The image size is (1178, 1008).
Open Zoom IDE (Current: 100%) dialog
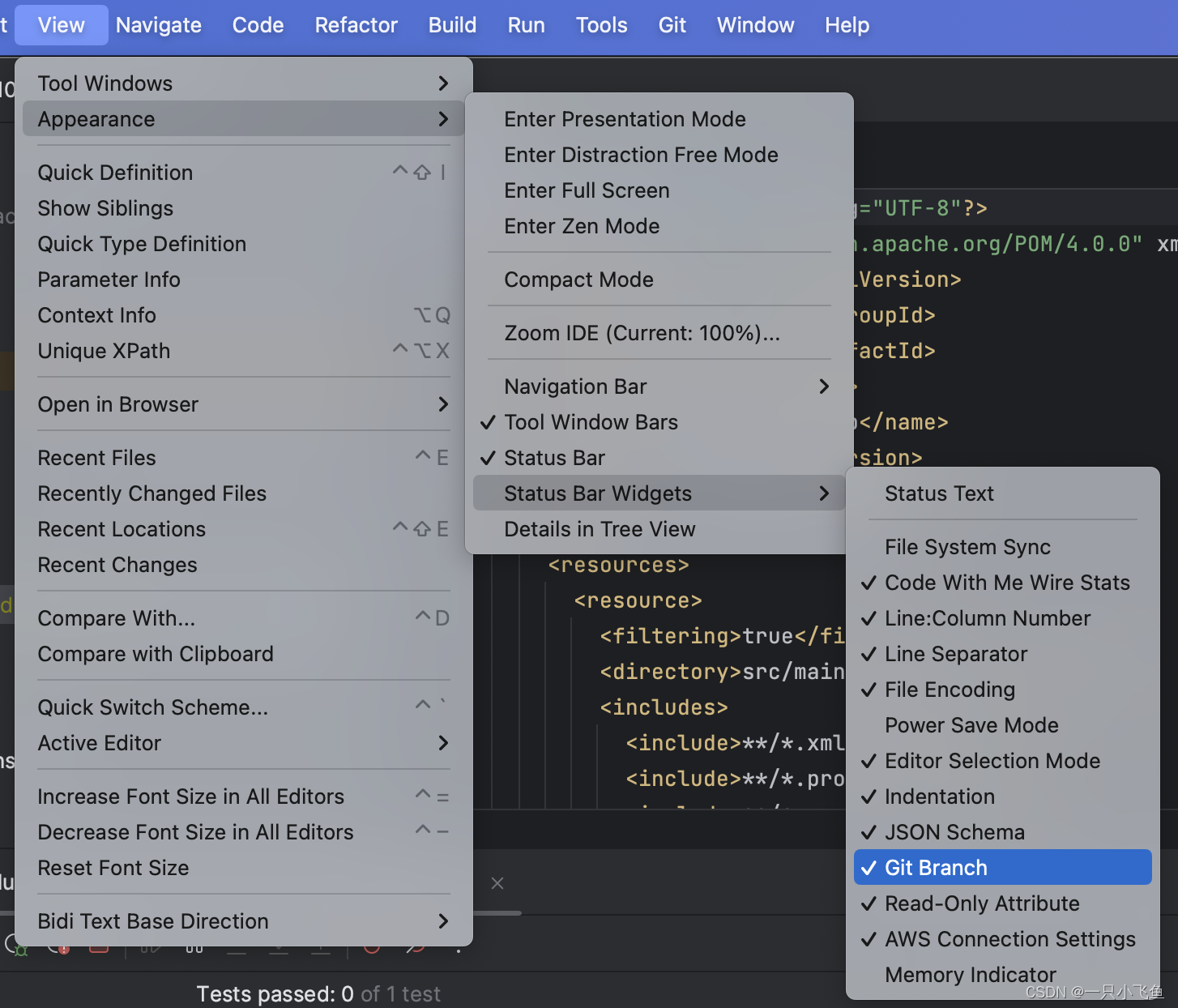tap(659, 333)
